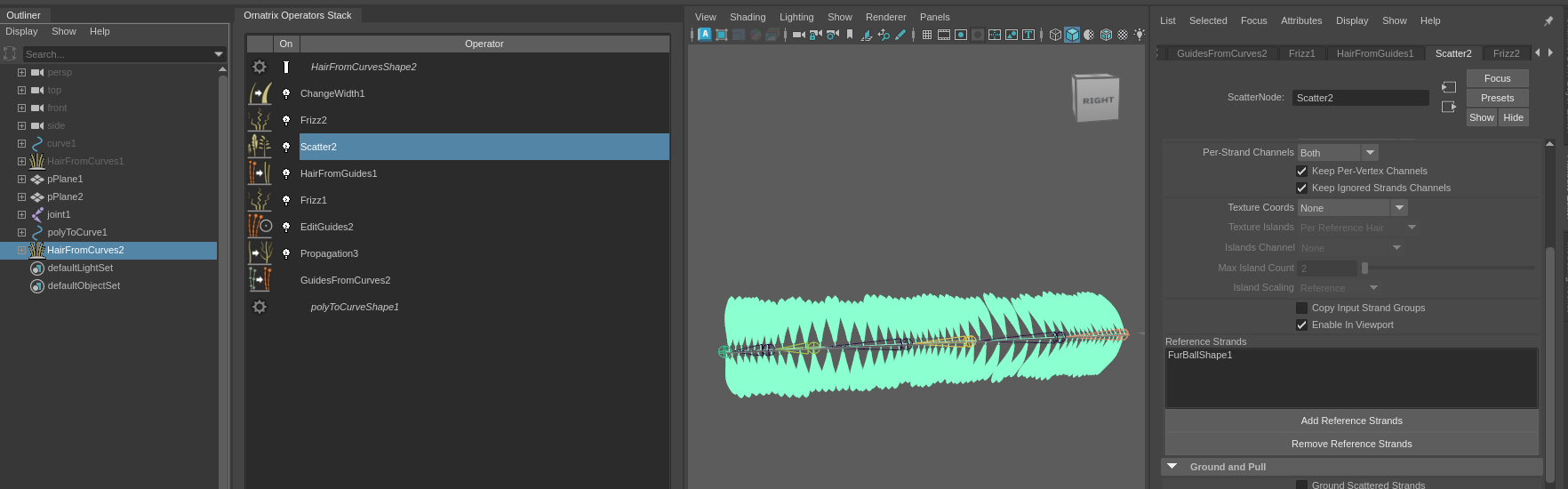The width and height of the screenshot is (1568, 489).
Task: Click the use all lights bulb icon
Action: pyautogui.click(x=1139, y=35)
